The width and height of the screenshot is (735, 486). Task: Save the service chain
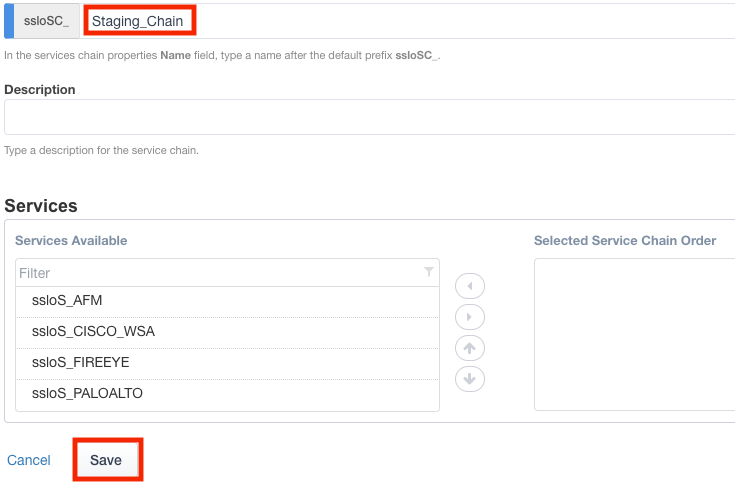[106, 460]
